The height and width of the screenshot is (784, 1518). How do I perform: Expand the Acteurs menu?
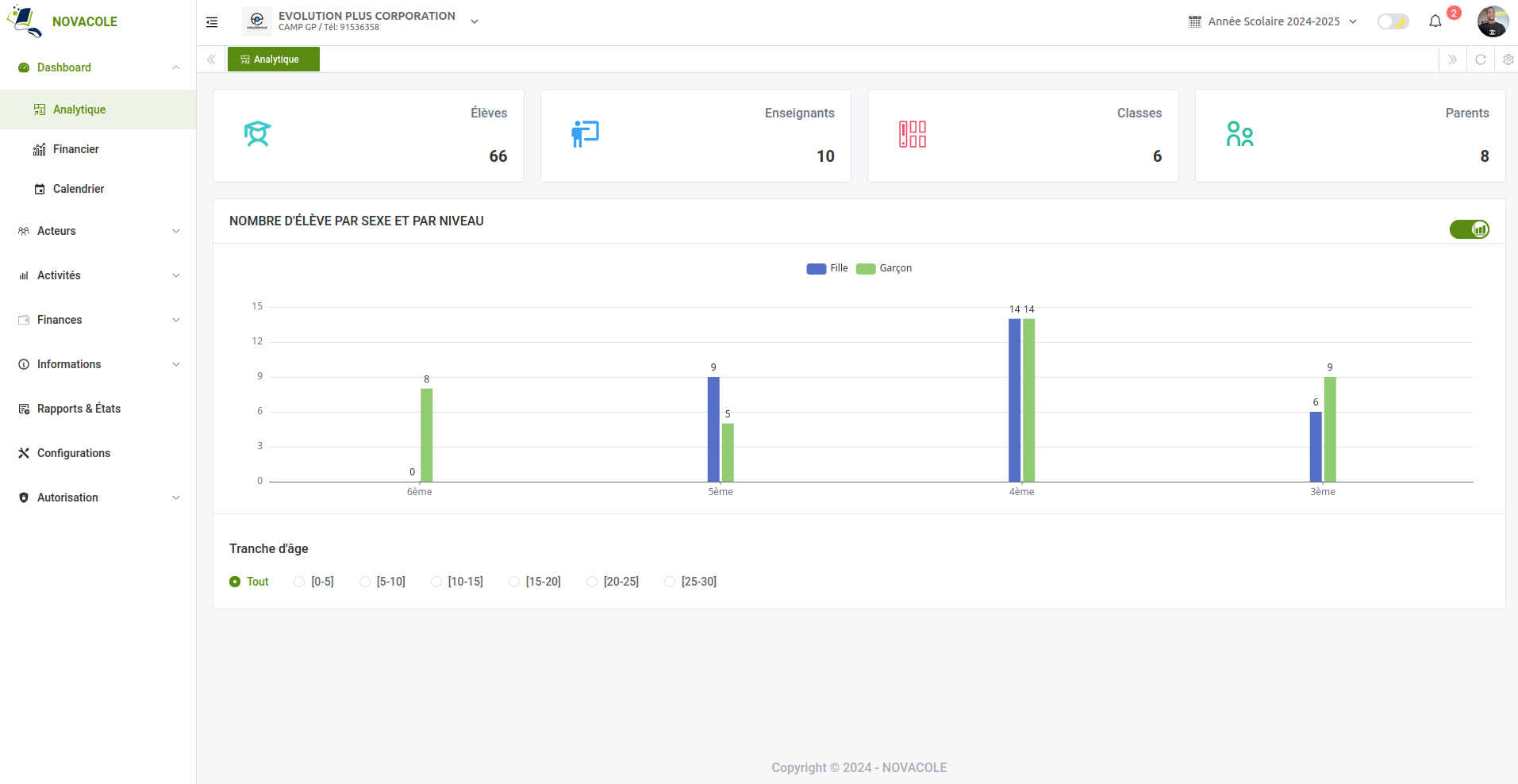click(98, 231)
